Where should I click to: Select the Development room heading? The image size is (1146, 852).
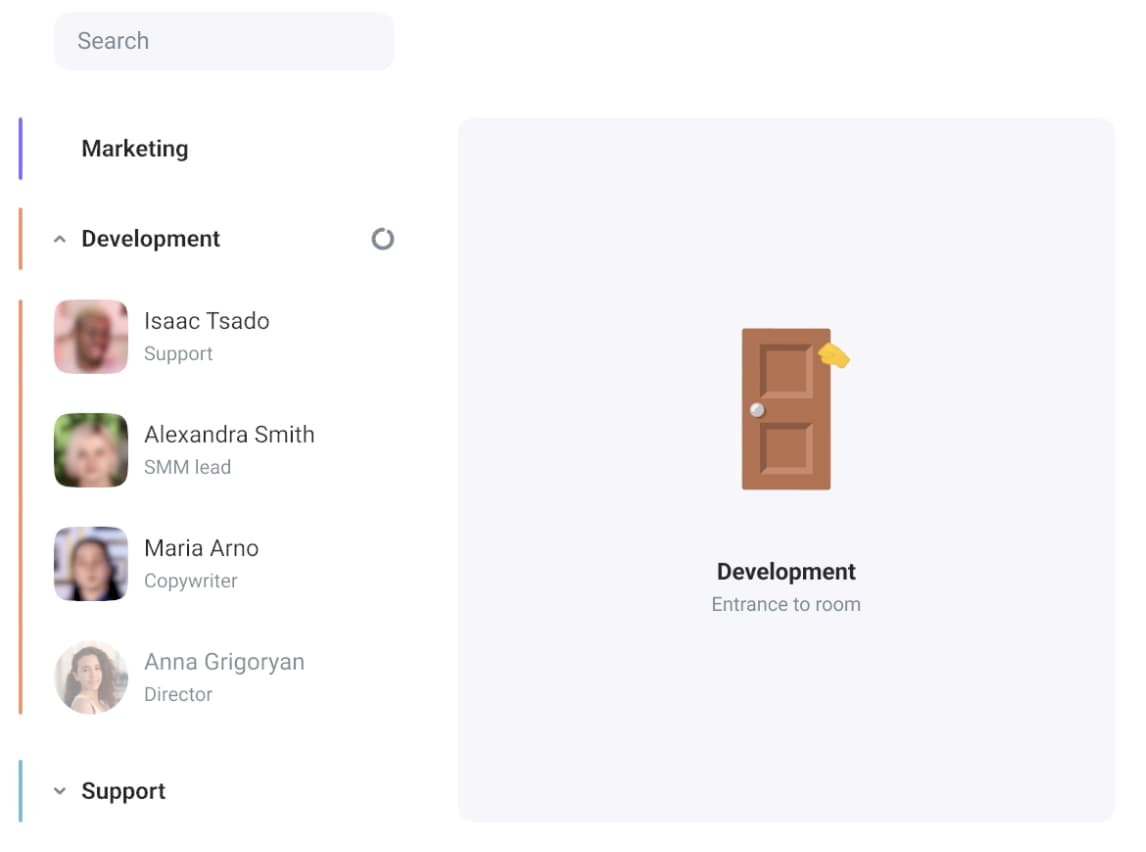point(151,239)
